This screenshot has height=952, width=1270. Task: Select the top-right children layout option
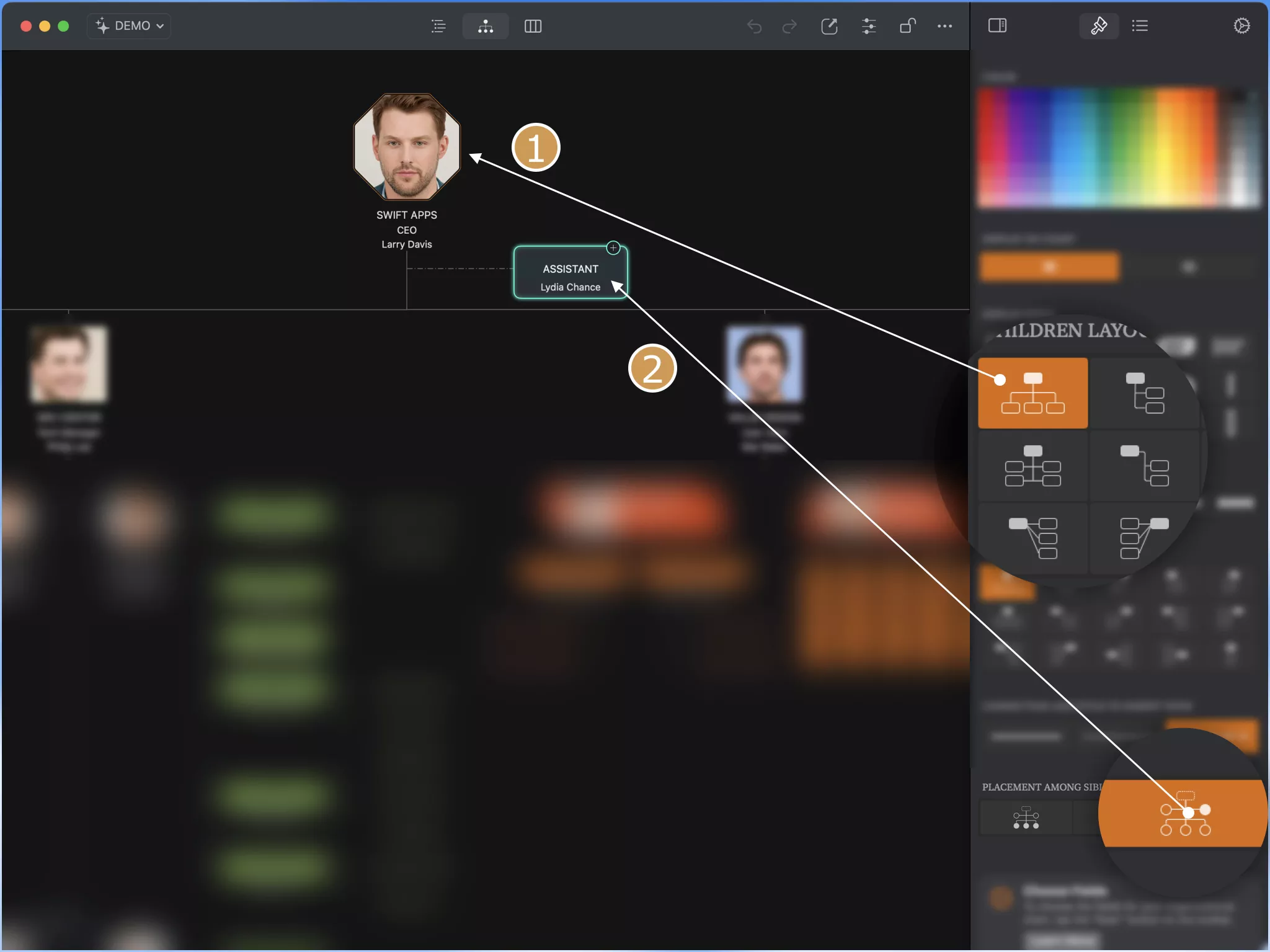tap(1144, 393)
